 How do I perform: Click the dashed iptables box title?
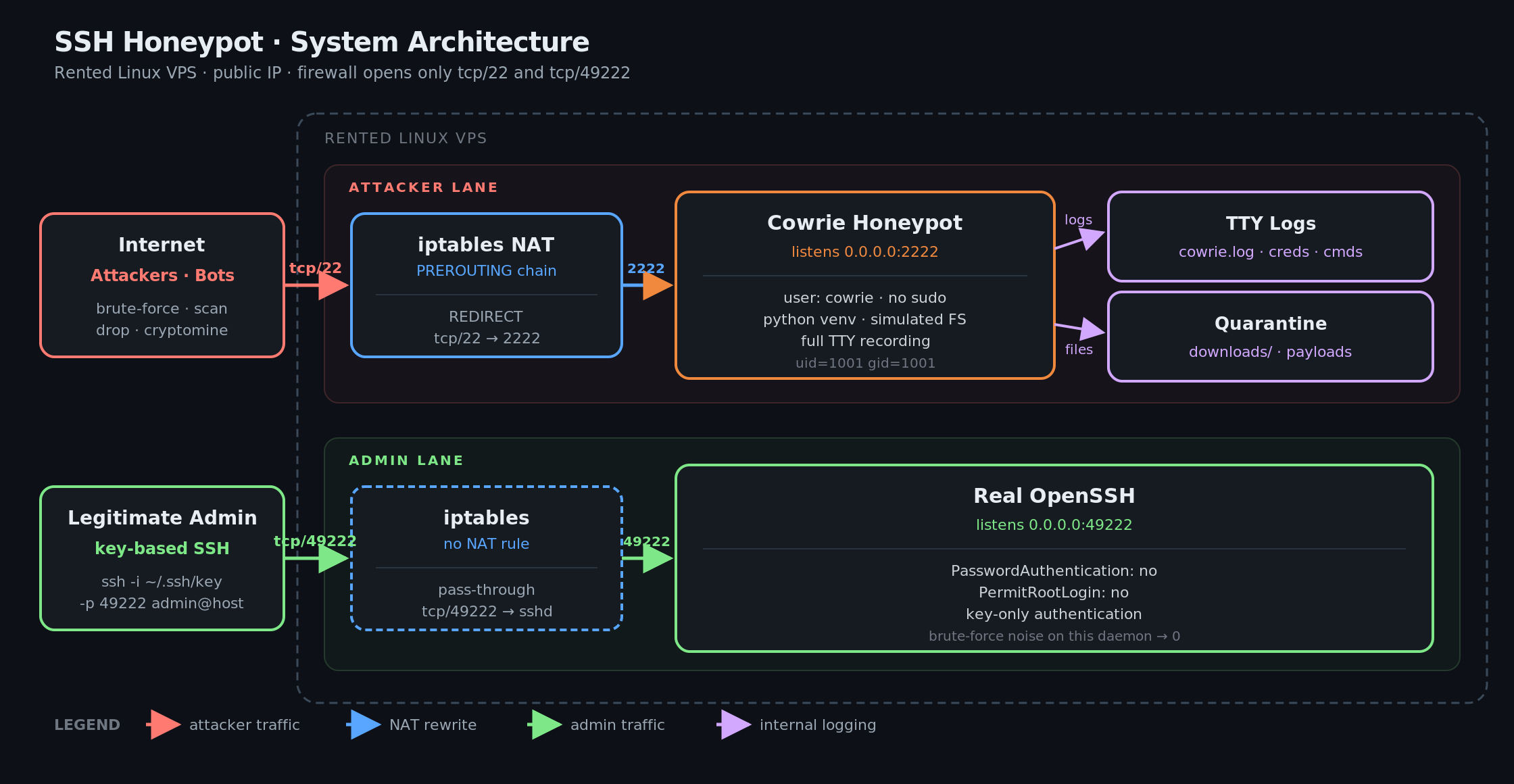[x=487, y=518]
